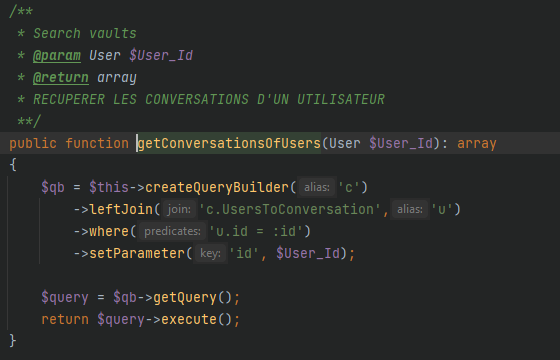Viewport: 560px width, 360px height.
Task: Click the getQuery method call
Action: tap(185, 298)
